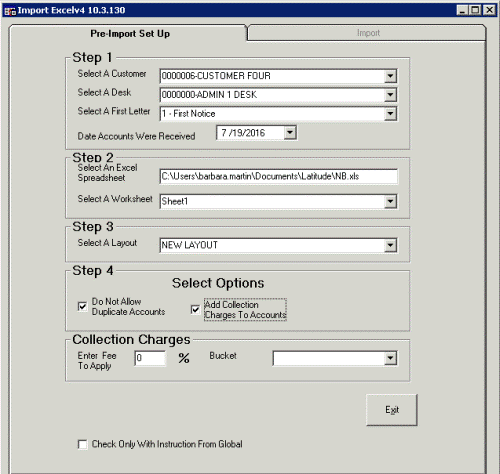500x474 pixels.
Task: Enable Check Only With Instruction From Global
Action: pos(82,444)
